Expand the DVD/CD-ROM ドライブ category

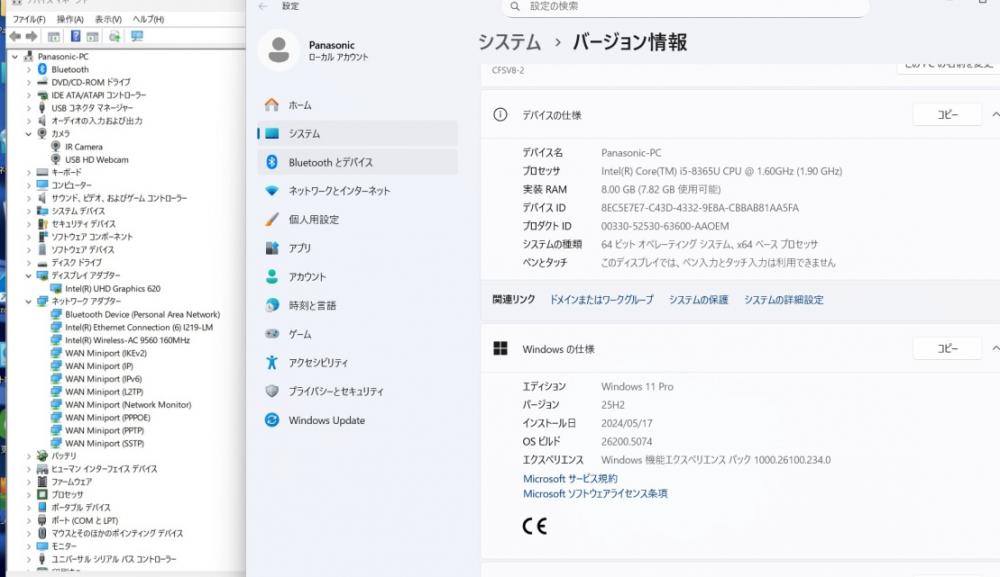click(x=29, y=82)
